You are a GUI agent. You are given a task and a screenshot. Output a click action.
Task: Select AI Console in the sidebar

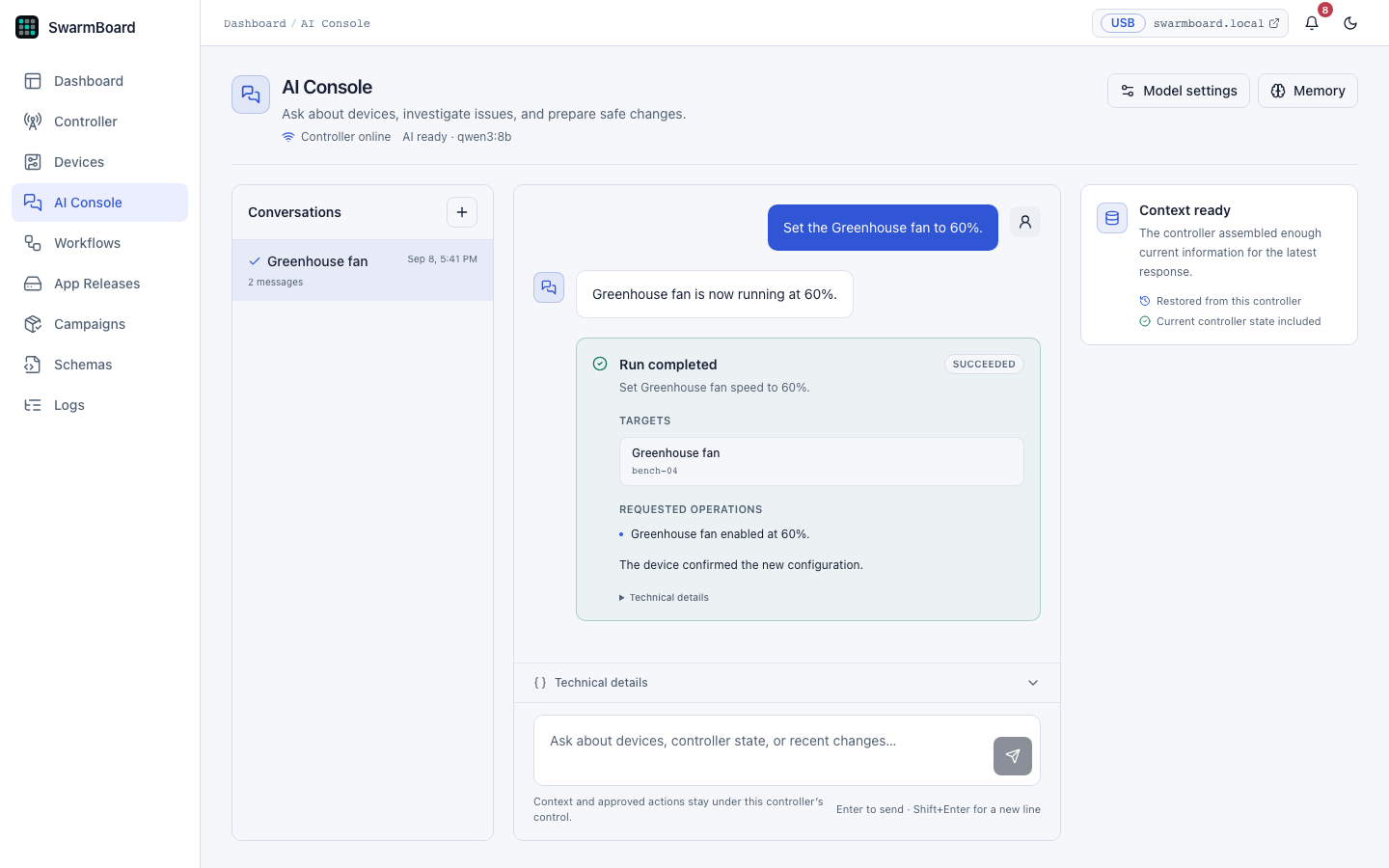pyautogui.click(x=99, y=203)
